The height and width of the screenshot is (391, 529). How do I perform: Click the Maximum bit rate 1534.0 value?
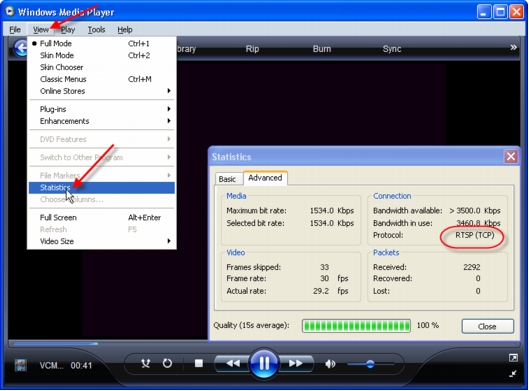tap(332, 211)
